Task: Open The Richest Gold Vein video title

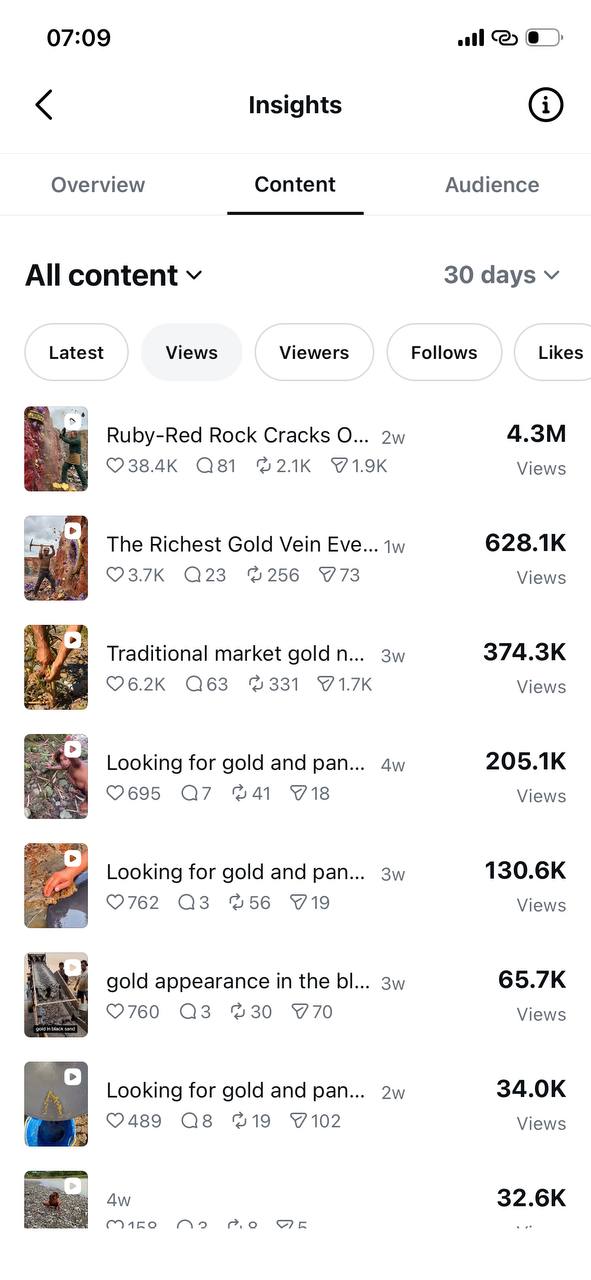Action: tap(242, 544)
